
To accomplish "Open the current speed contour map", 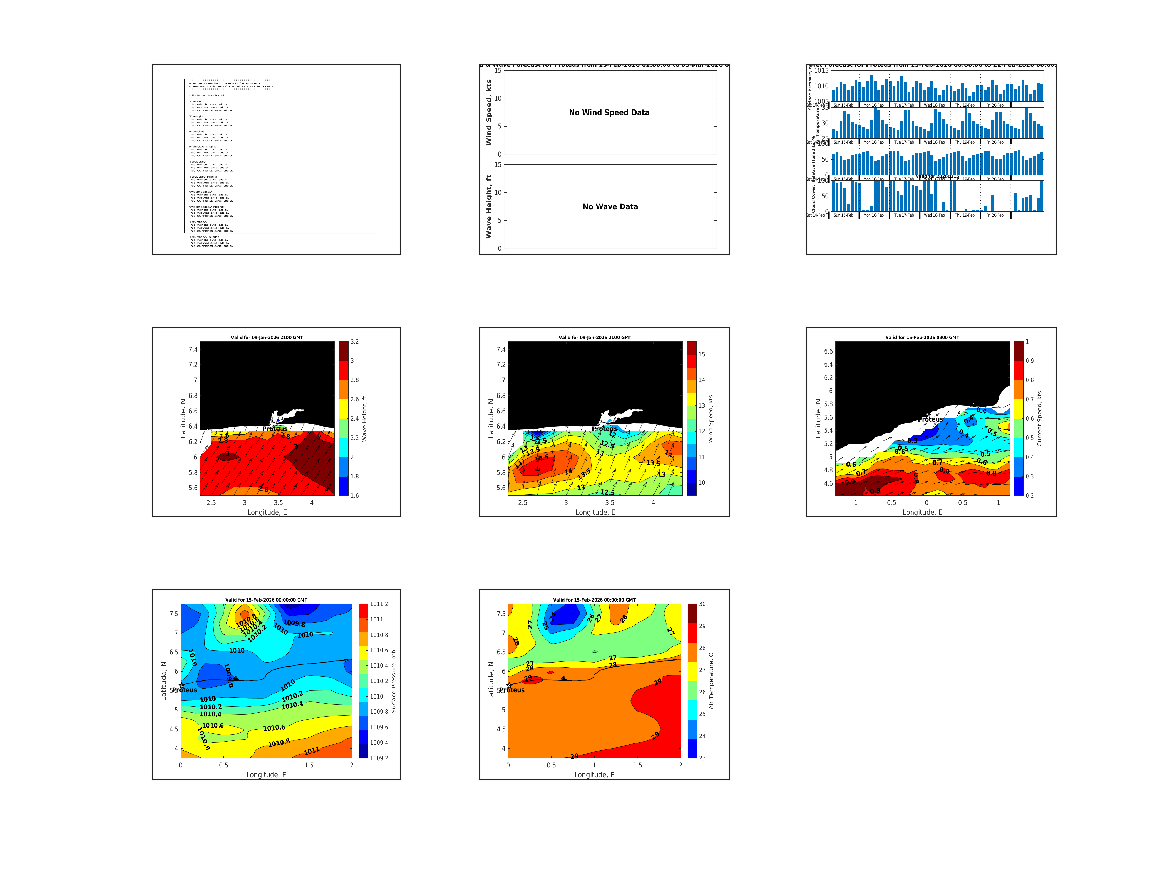I will coord(920,420).
